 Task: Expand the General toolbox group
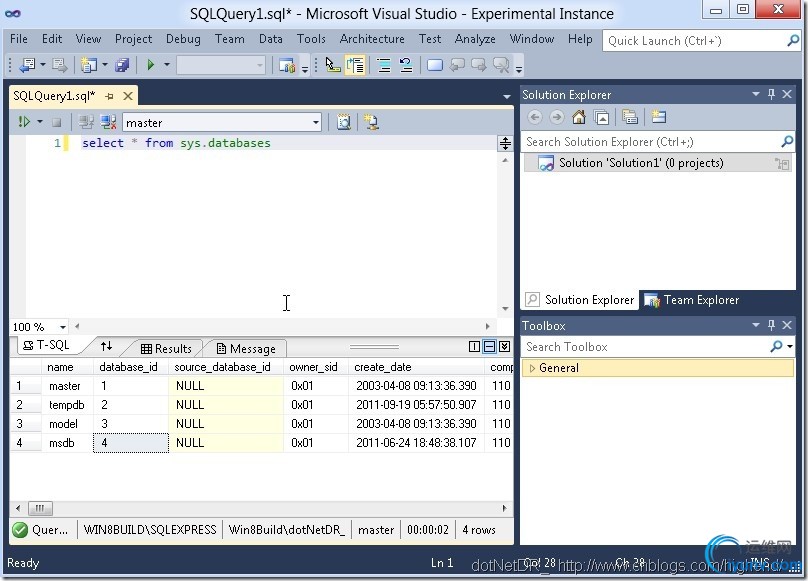(x=533, y=368)
